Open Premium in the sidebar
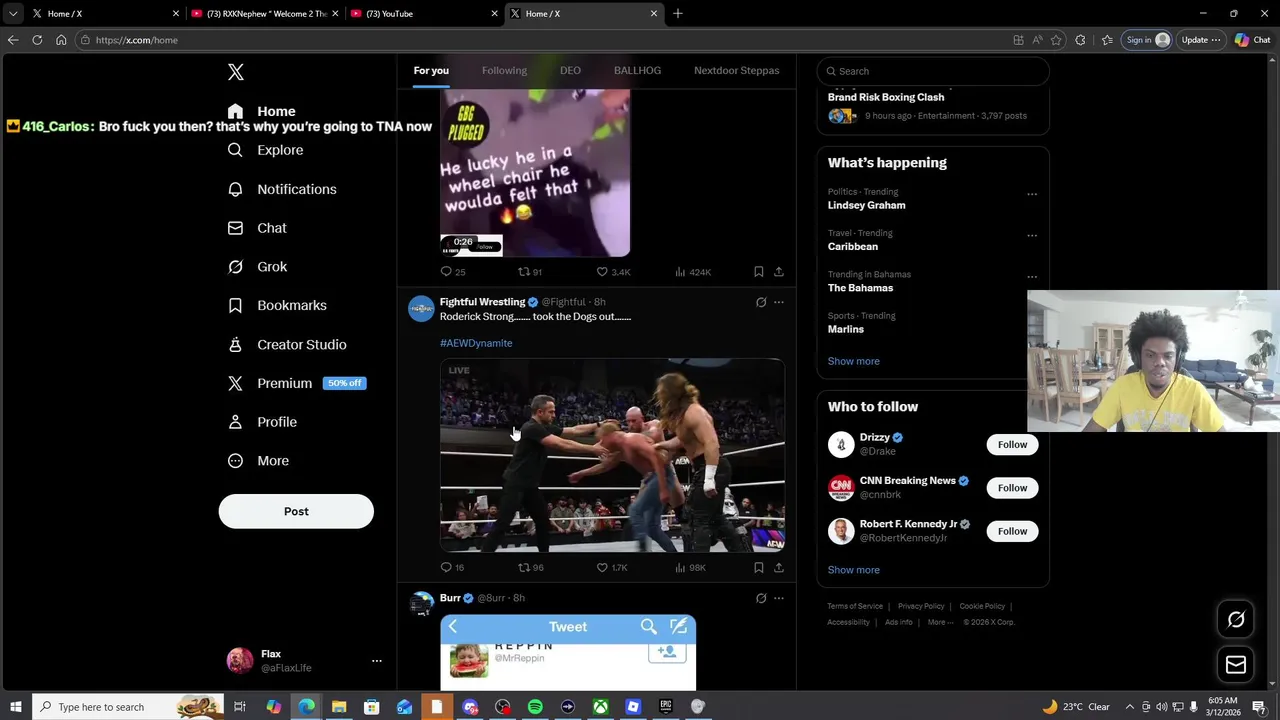 pyautogui.click(x=296, y=383)
